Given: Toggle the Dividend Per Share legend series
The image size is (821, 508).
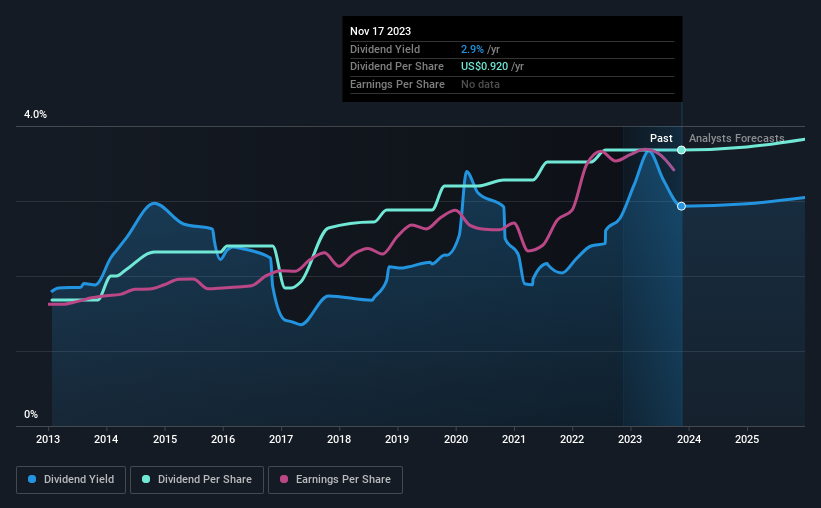Looking at the screenshot, I should coord(197,480).
